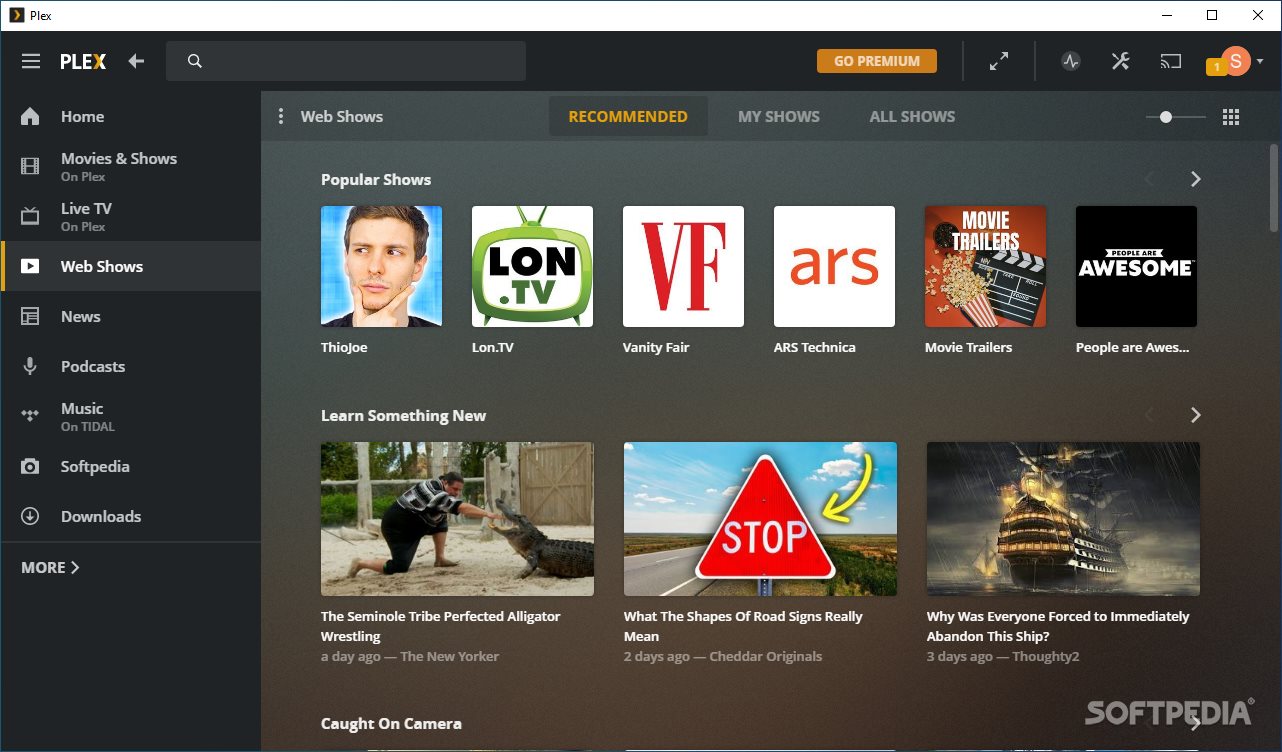Open Downloads in the sidebar

(x=131, y=516)
